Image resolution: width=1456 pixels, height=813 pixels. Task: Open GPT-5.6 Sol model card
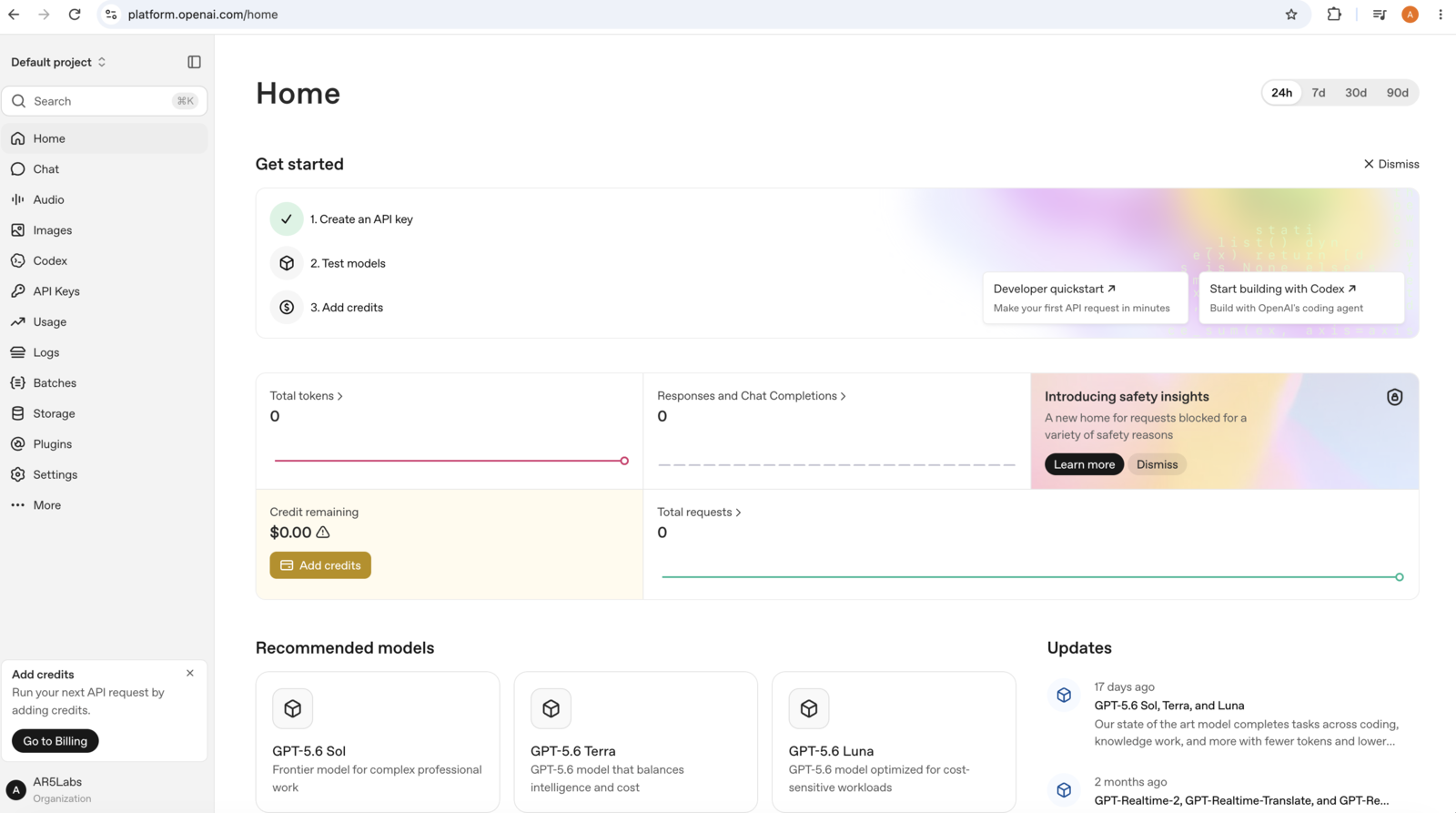[x=378, y=742]
